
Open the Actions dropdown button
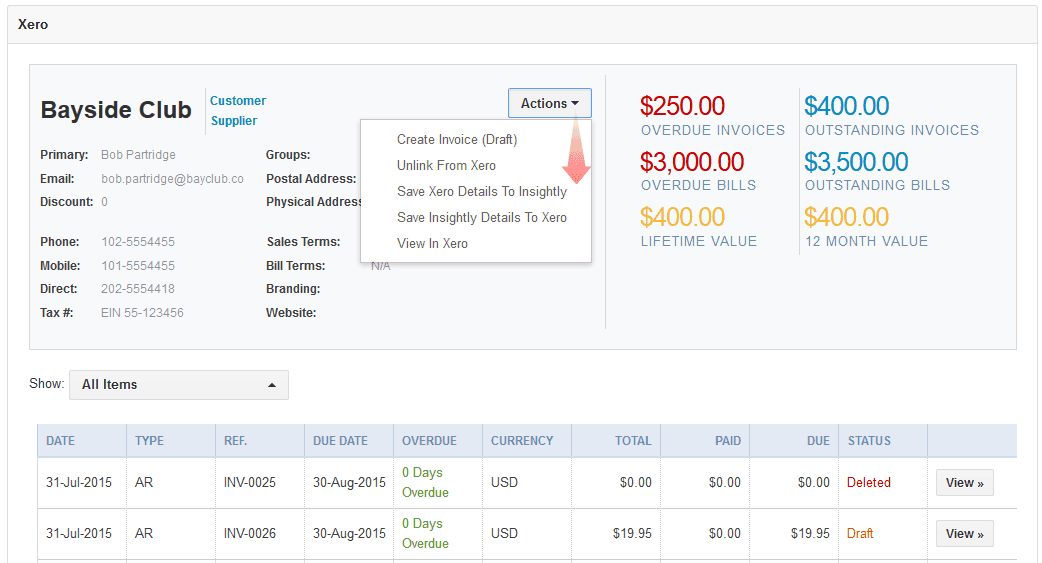550,103
